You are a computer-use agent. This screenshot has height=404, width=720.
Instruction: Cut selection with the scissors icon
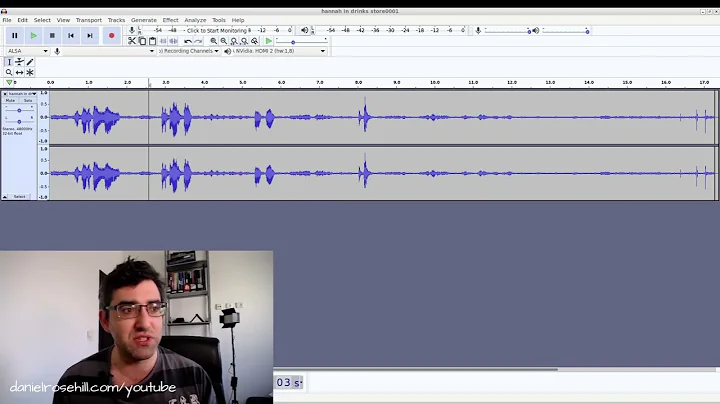[132, 41]
